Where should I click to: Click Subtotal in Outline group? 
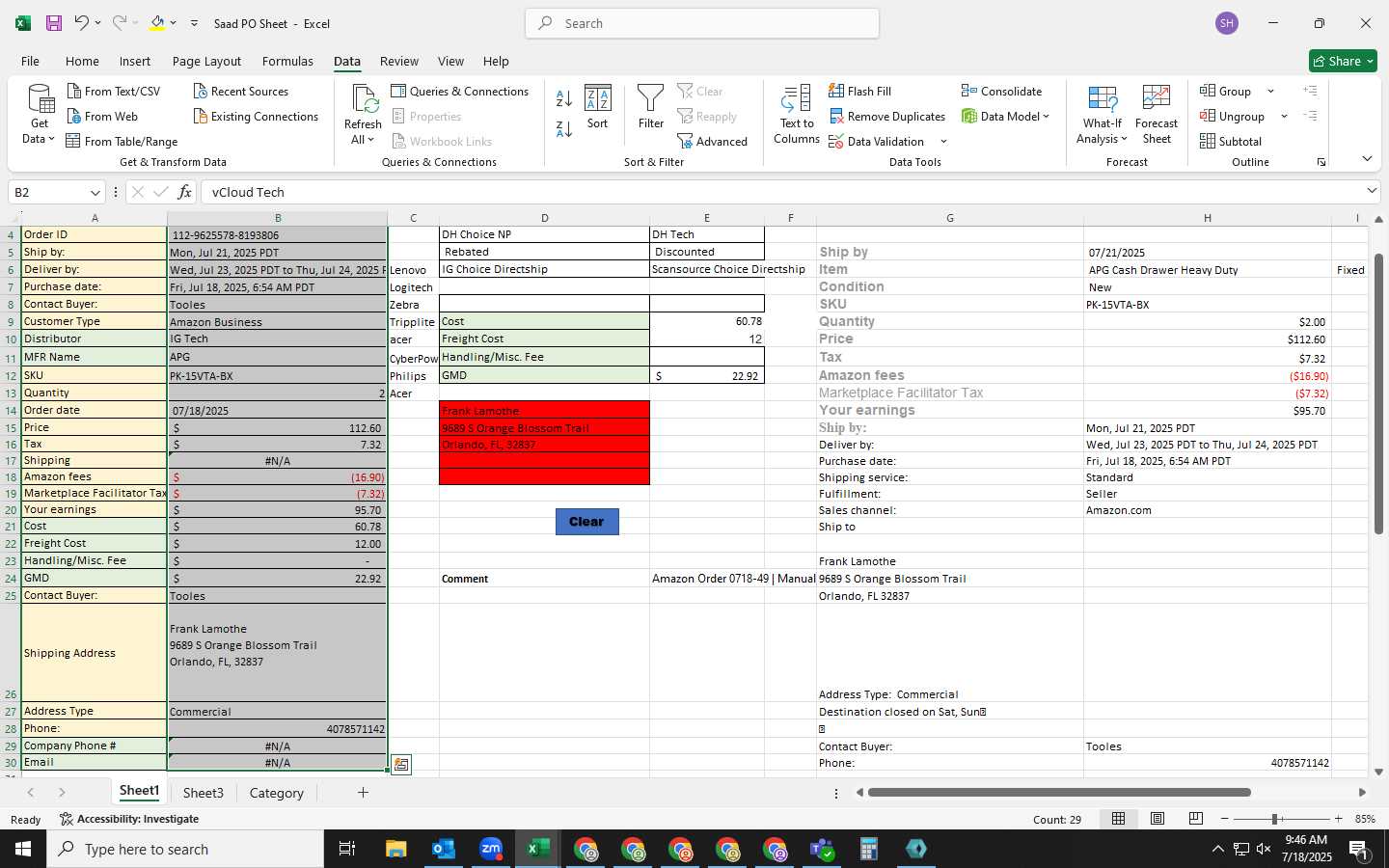pos(1231,141)
